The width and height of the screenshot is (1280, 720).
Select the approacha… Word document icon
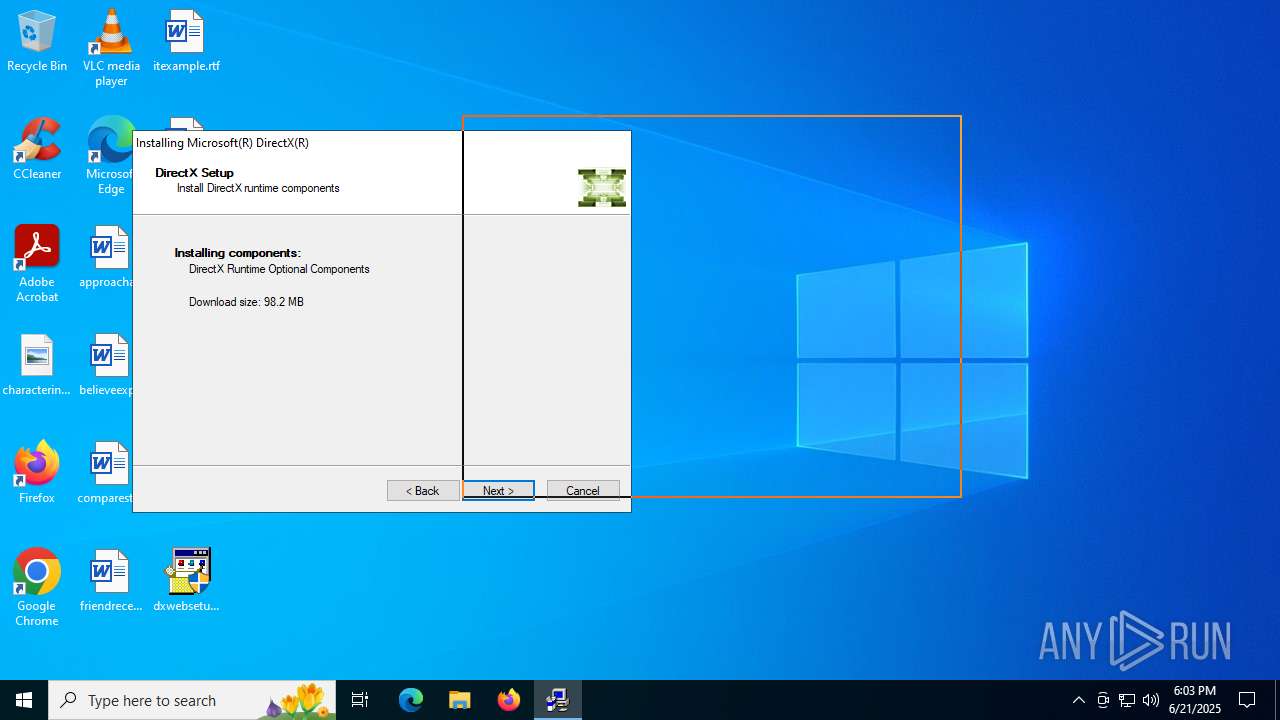point(107,258)
